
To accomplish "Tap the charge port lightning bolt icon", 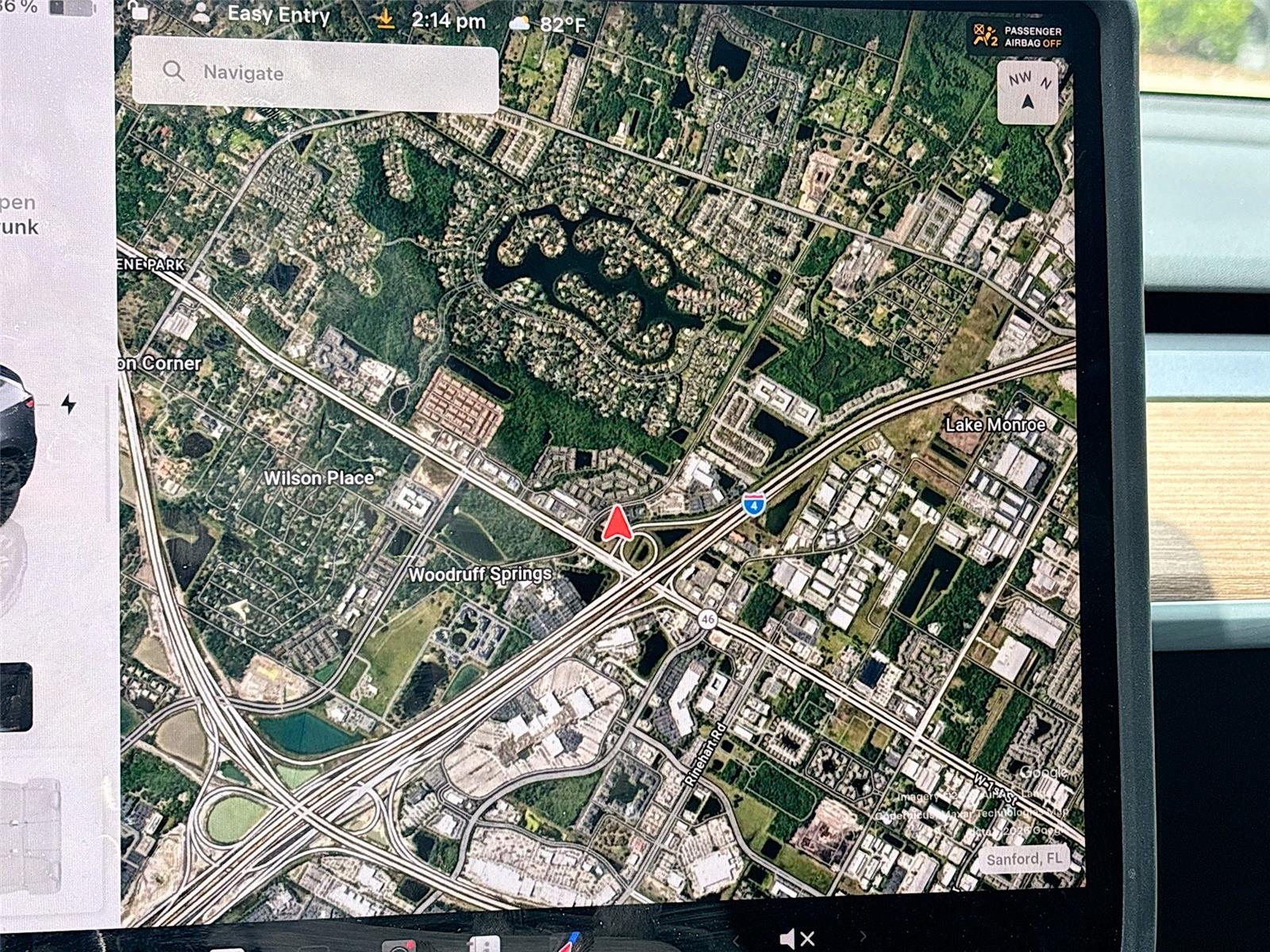I will coord(69,404).
